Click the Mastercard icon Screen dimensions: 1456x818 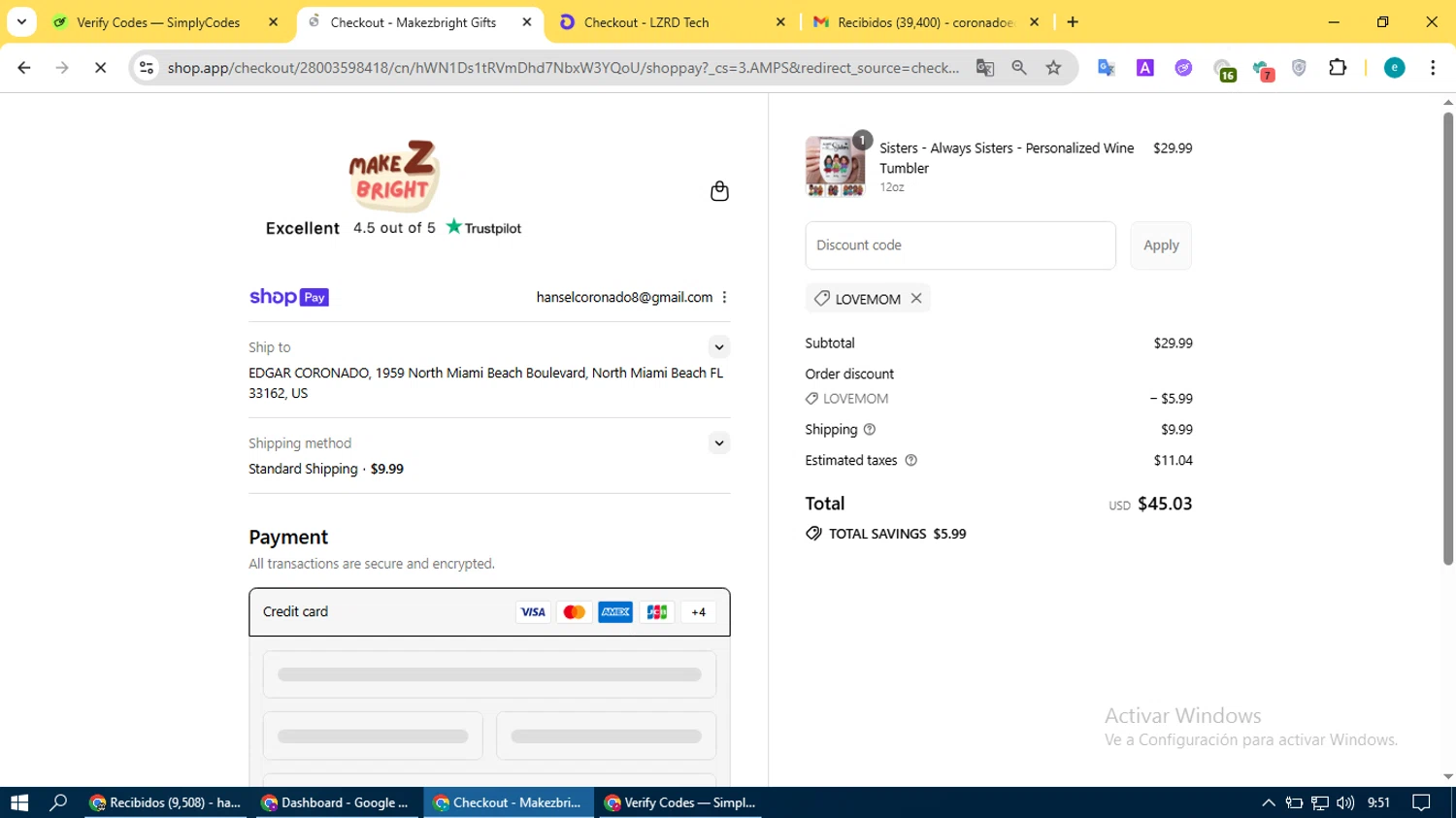tap(574, 612)
